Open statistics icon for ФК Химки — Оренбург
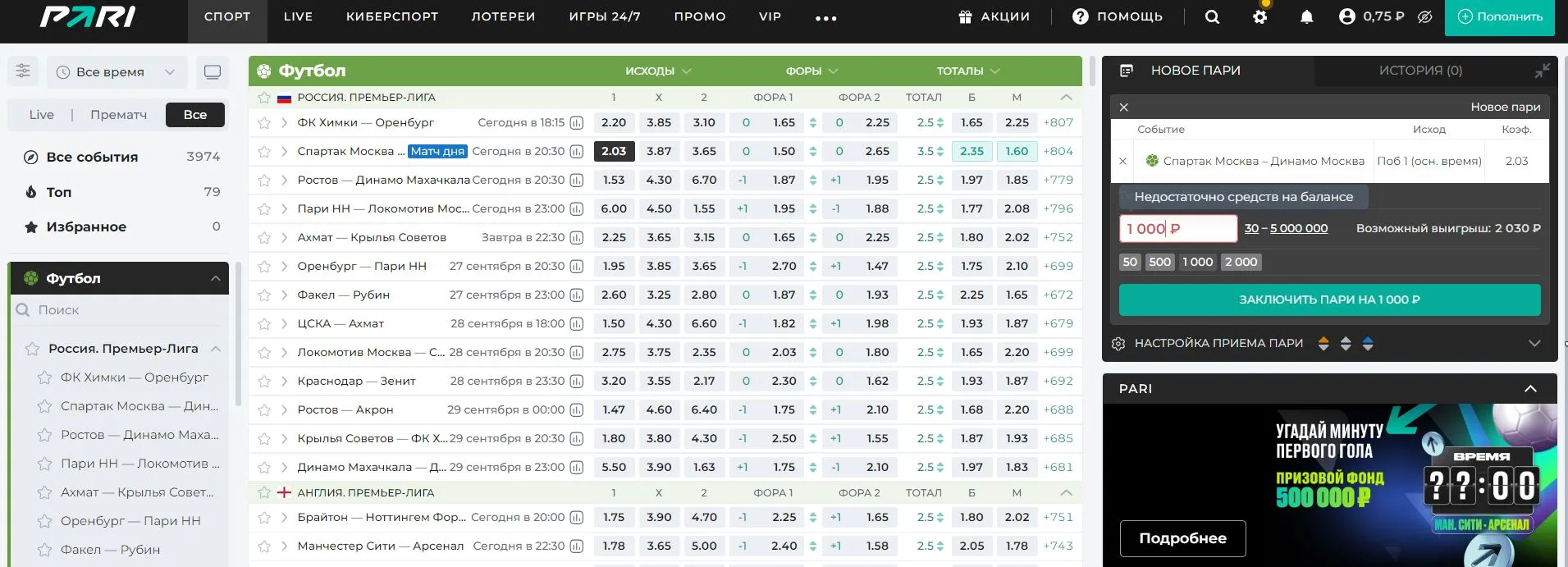This screenshot has width=1568, height=567. [x=577, y=123]
